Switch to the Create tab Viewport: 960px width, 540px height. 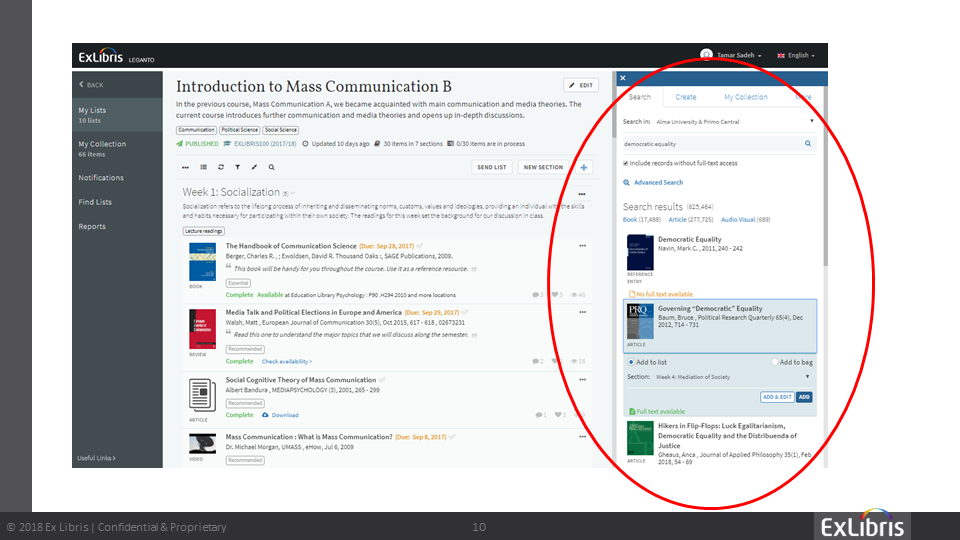point(686,97)
